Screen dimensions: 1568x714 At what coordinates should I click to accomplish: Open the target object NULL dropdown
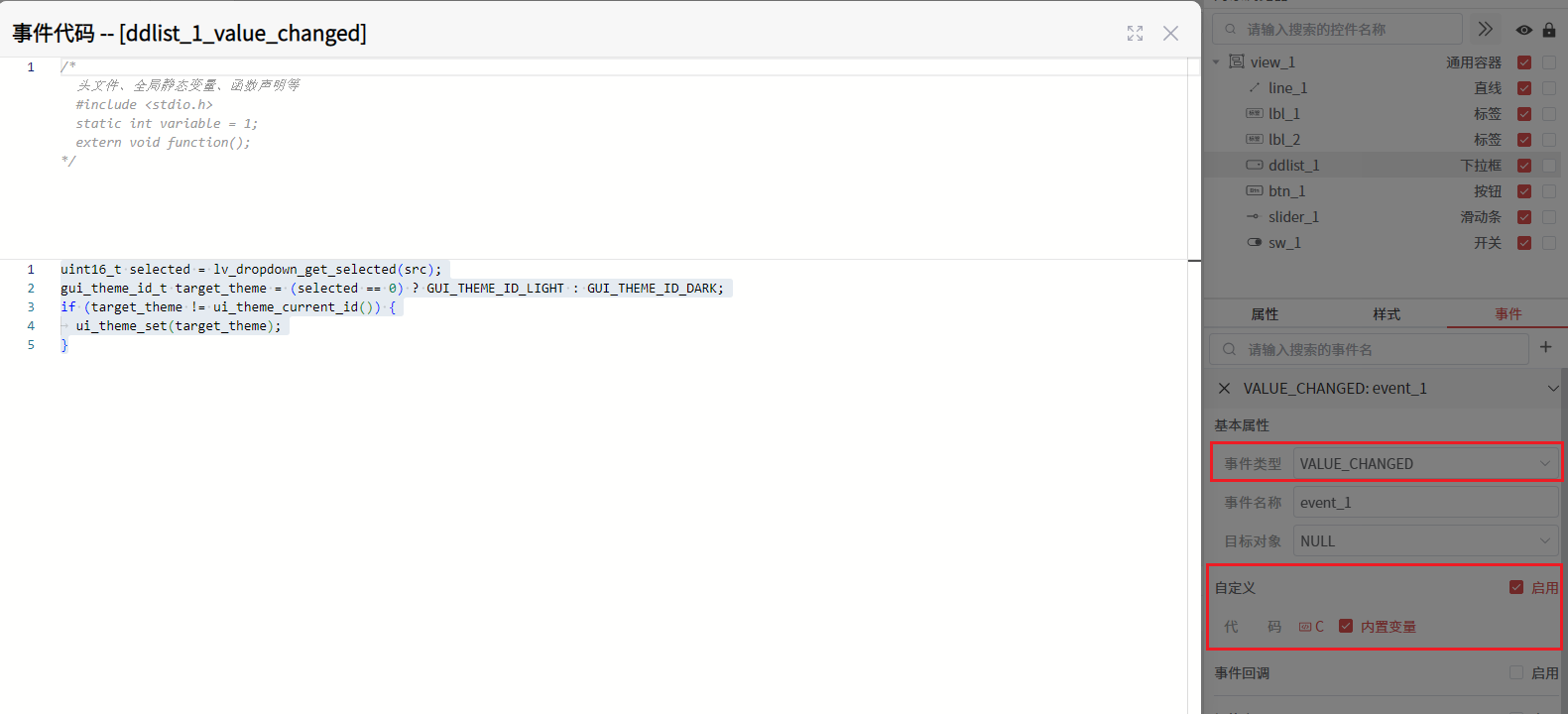pyautogui.click(x=1425, y=541)
